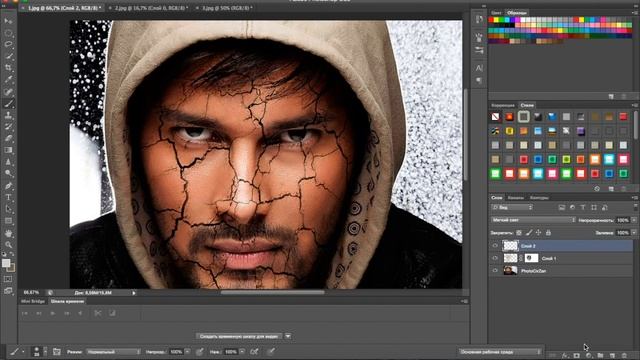
Task: Create a new layer
Action: pos(612,356)
